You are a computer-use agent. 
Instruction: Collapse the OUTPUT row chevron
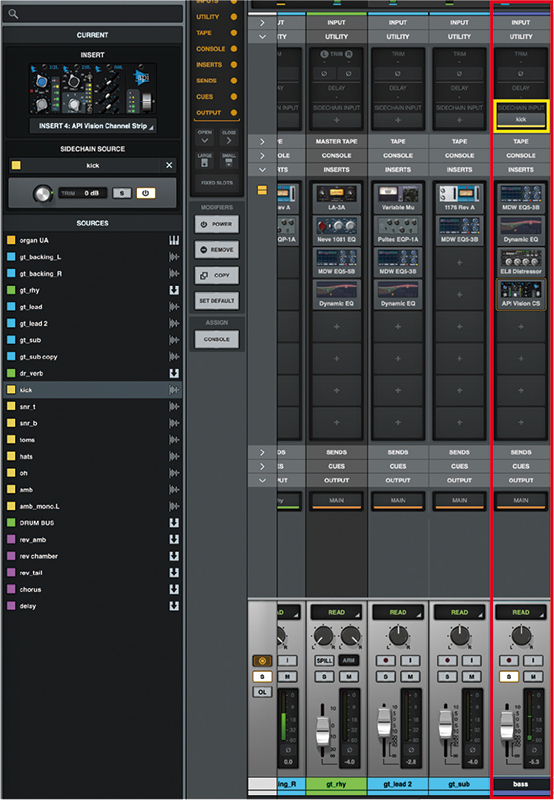coord(262,480)
